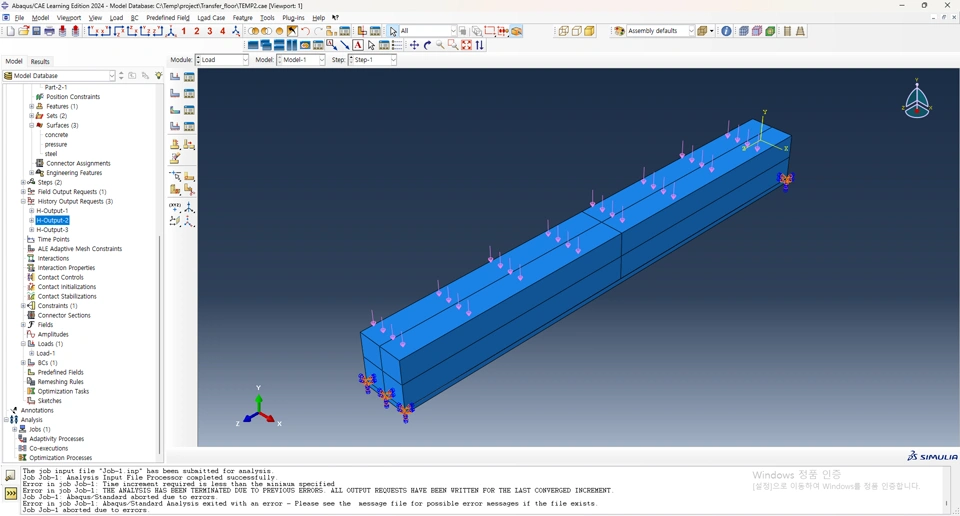960x516 pixels.
Task: Open the Viewport menu
Action: click(x=69, y=18)
